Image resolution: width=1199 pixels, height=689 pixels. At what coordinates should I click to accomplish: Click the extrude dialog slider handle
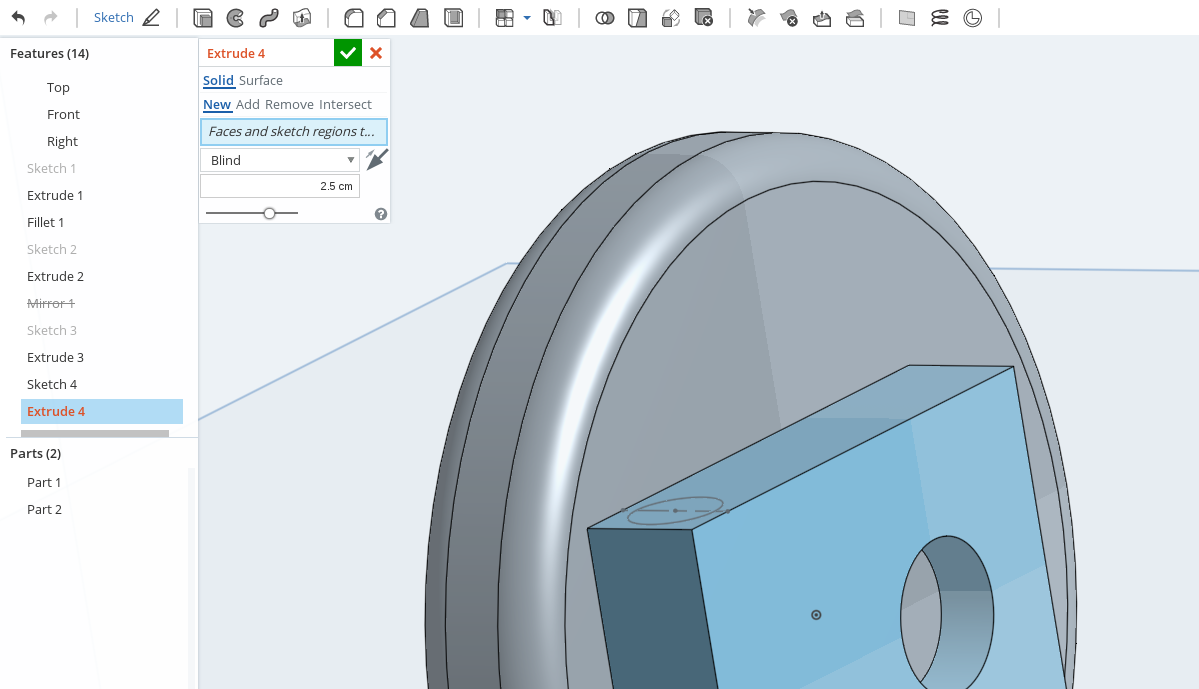pyautogui.click(x=269, y=213)
